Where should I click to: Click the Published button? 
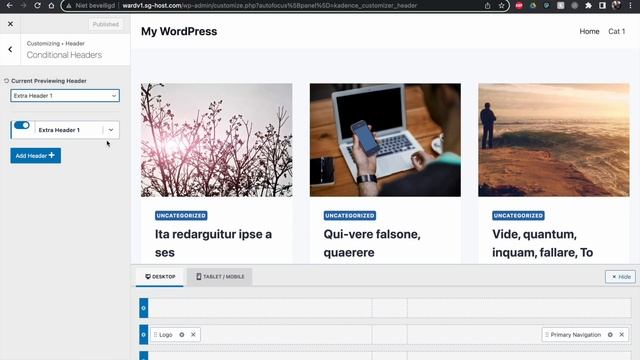(105, 24)
